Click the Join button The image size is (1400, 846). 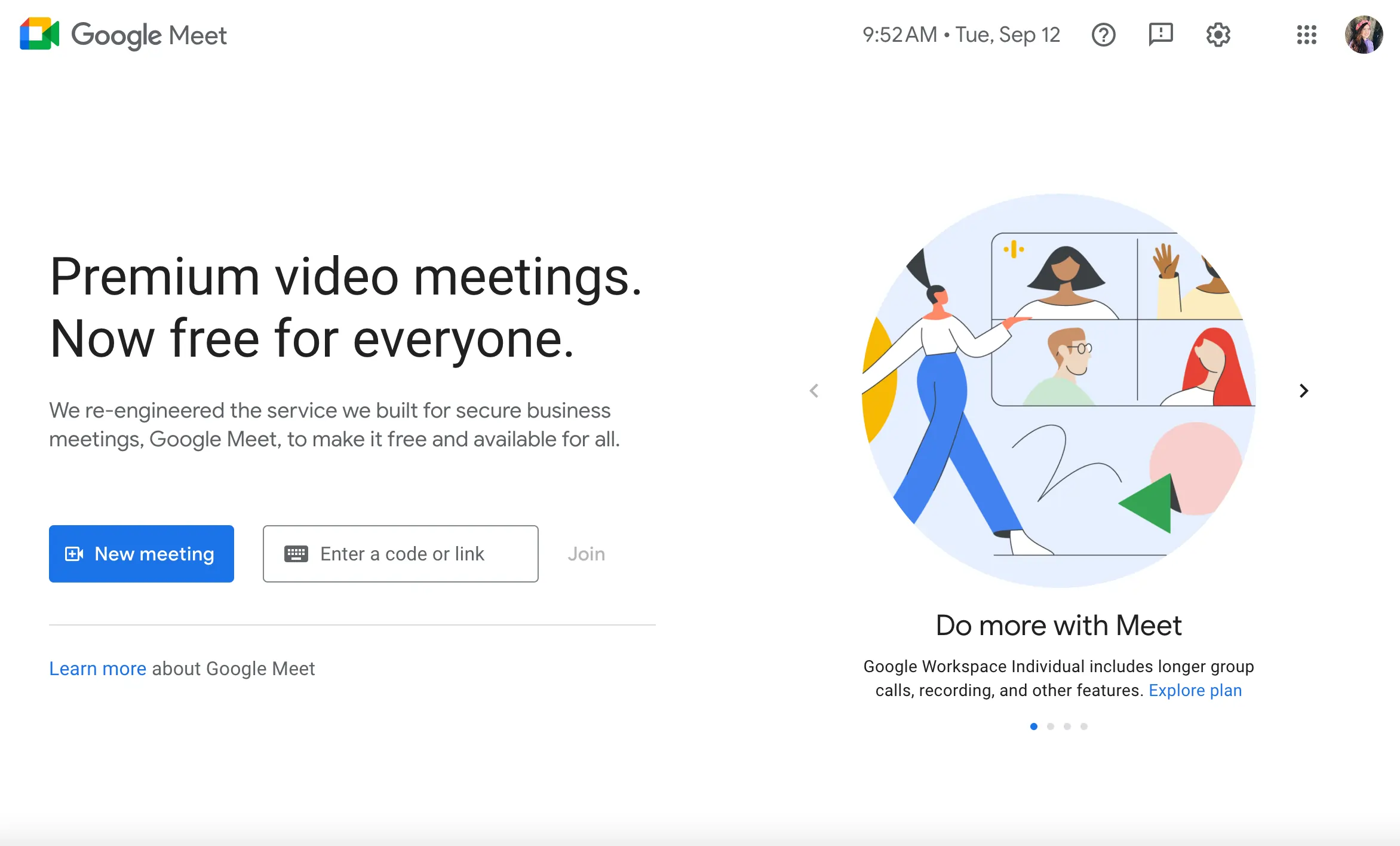tap(586, 554)
